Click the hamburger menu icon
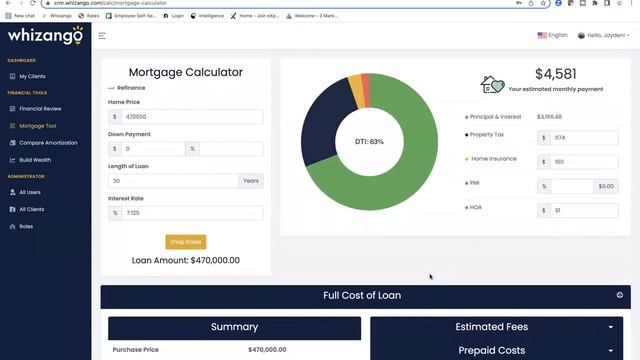Screen dimensions: 640x360 point(102,36)
